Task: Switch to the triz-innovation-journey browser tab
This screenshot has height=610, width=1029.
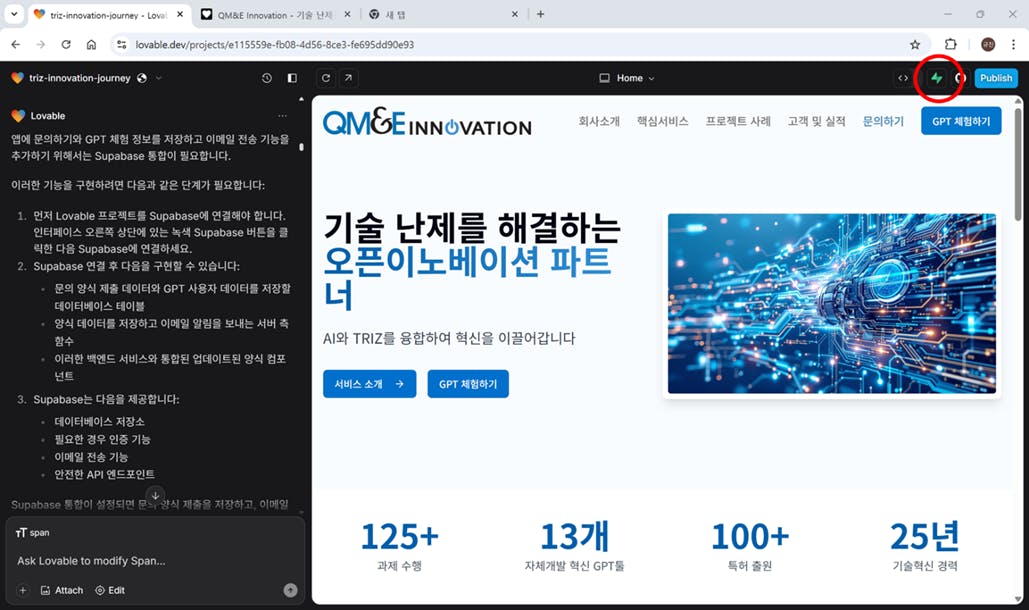Action: coord(109,14)
